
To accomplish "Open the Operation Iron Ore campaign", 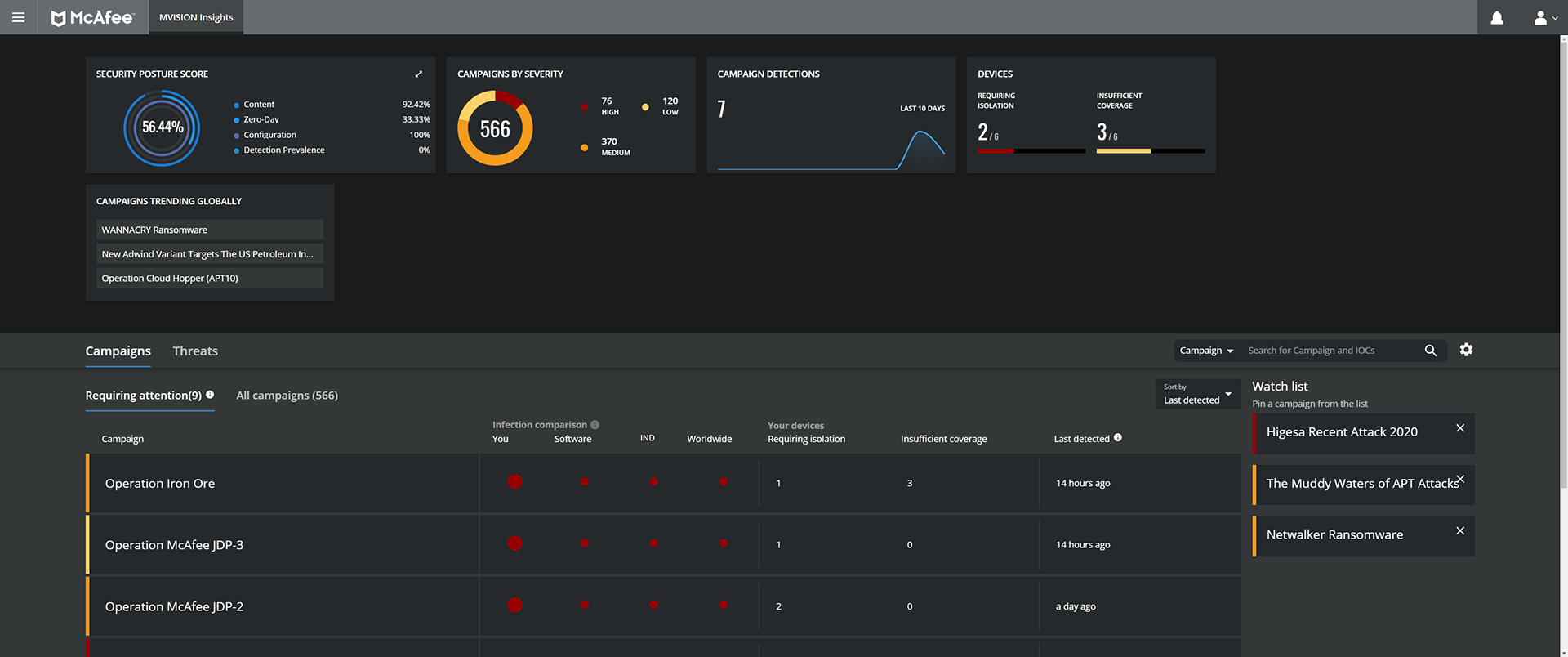I will point(160,484).
